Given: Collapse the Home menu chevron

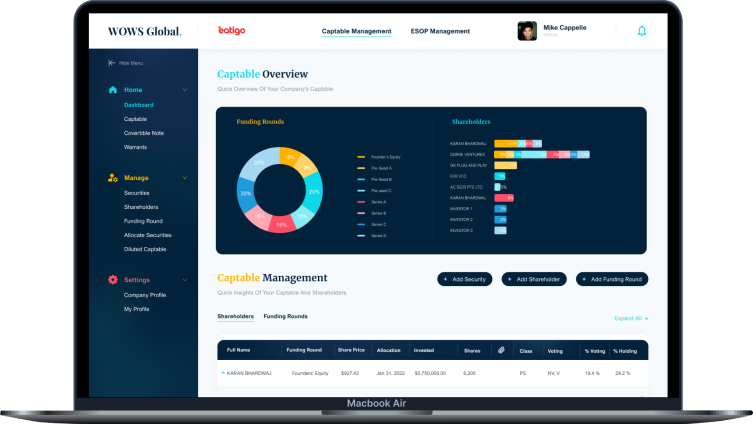Looking at the screenshot, I should pyautogui.click(x=185, y=90).
